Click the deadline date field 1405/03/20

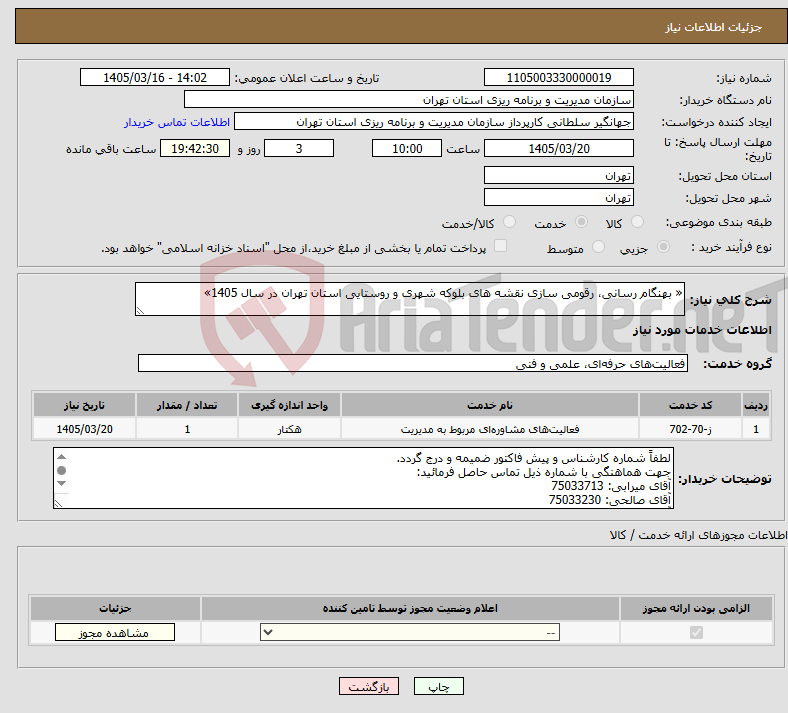[x=559, y=148]
